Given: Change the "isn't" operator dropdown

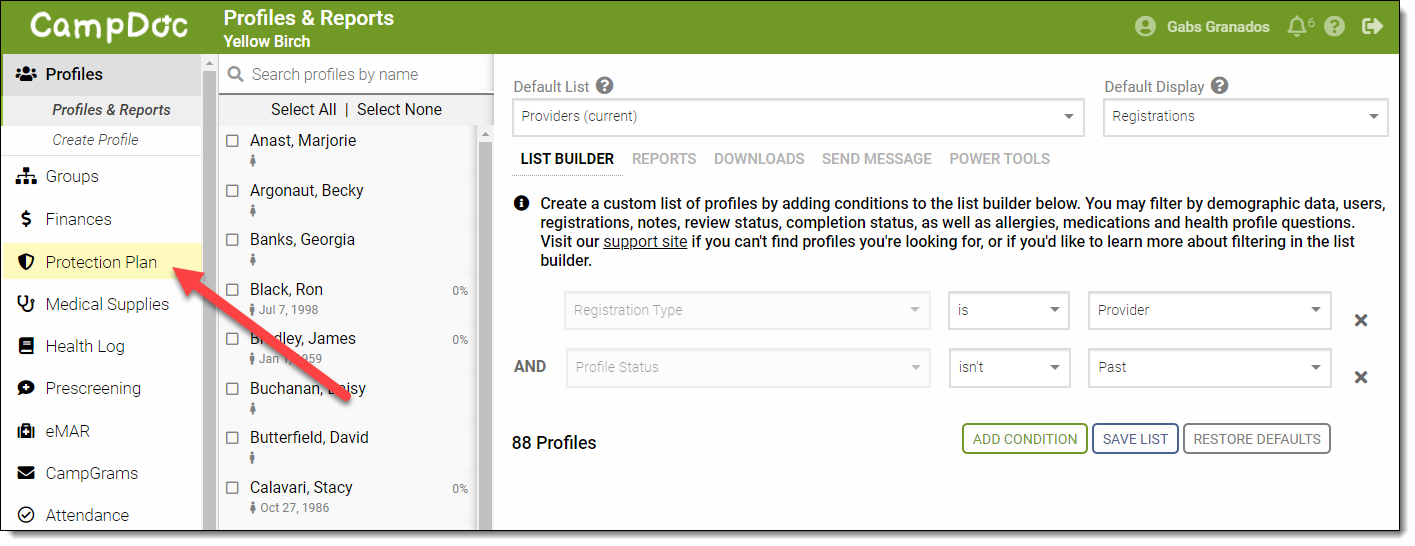Looking at the screenshot, I should [x=1009, y=368].
